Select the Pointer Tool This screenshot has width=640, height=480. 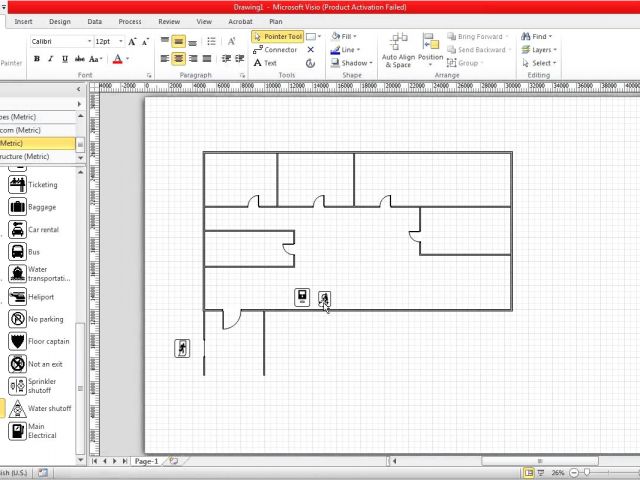pos(277,37)
